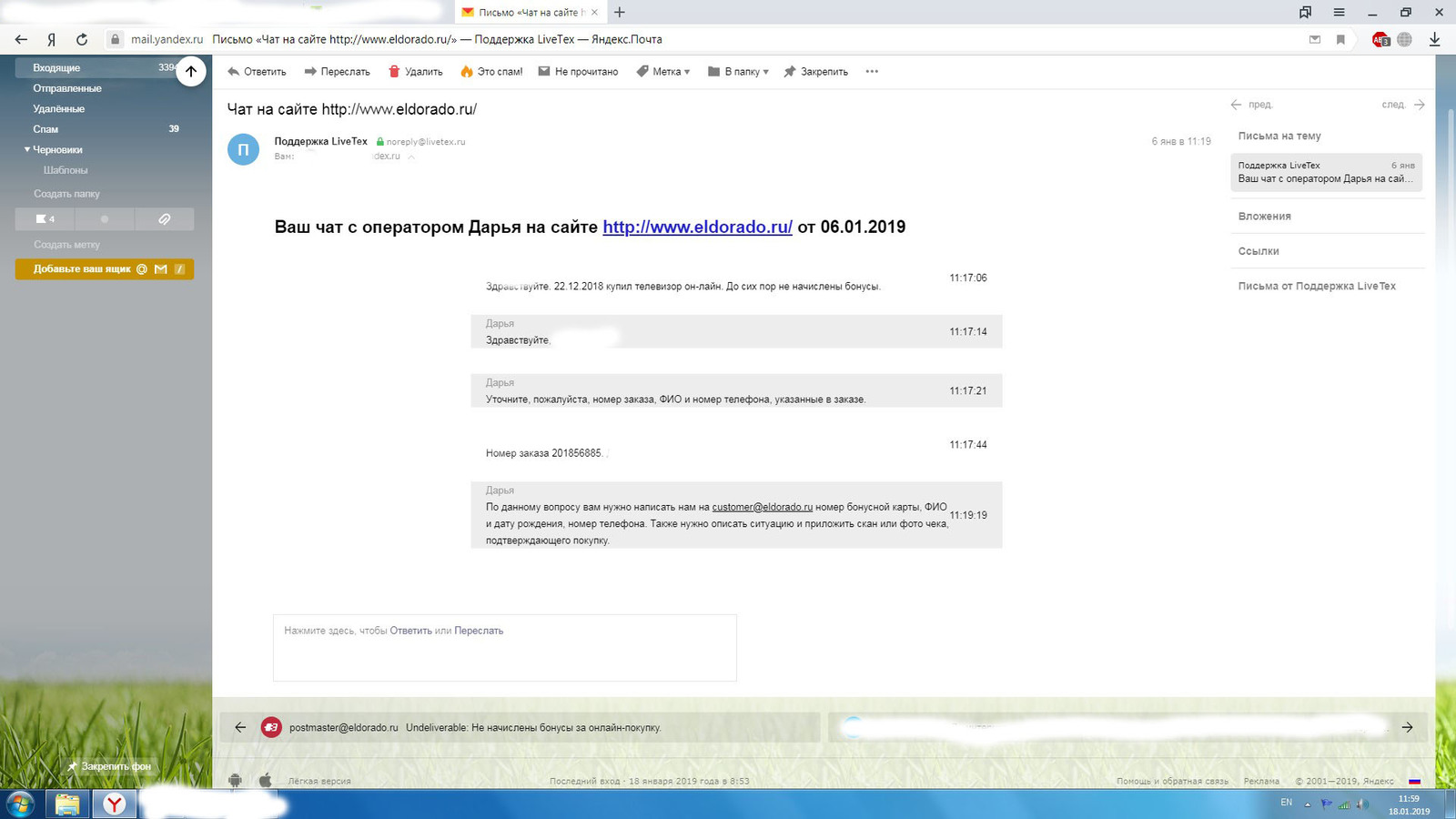Click bottom bar left arrow
1456x819 pixels.
[x=240, y=727]
